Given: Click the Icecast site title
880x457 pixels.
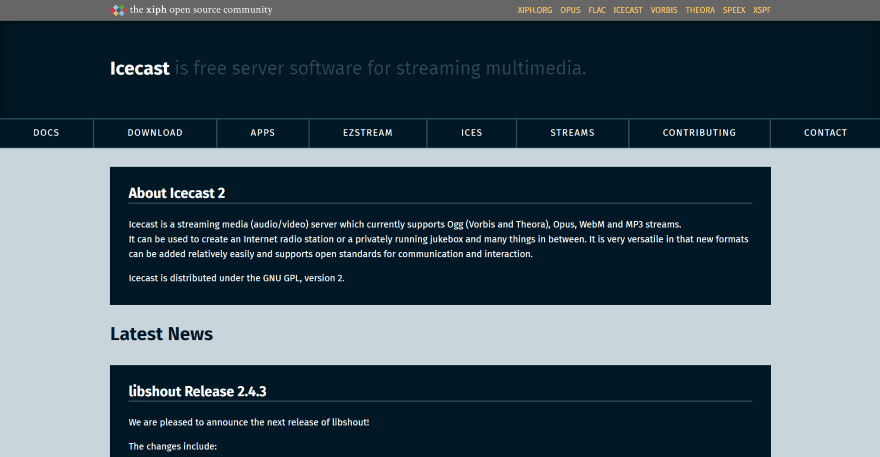Looking at the screenshot, I should tap(140, 68).
